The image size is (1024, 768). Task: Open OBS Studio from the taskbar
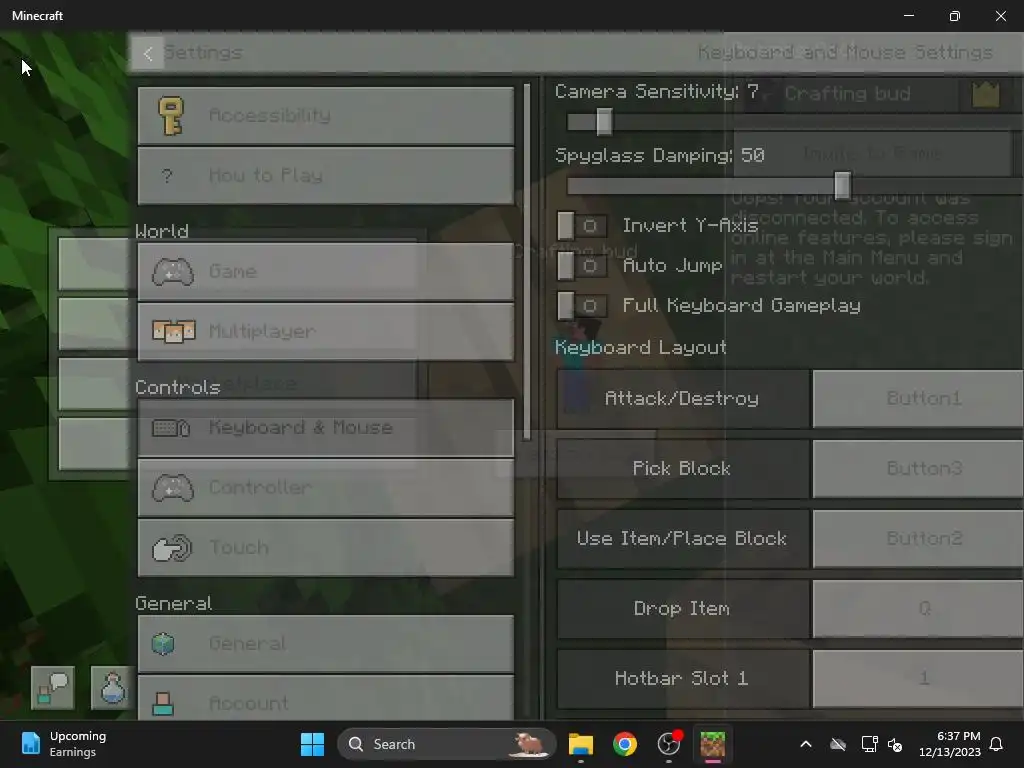click(669, 744)
